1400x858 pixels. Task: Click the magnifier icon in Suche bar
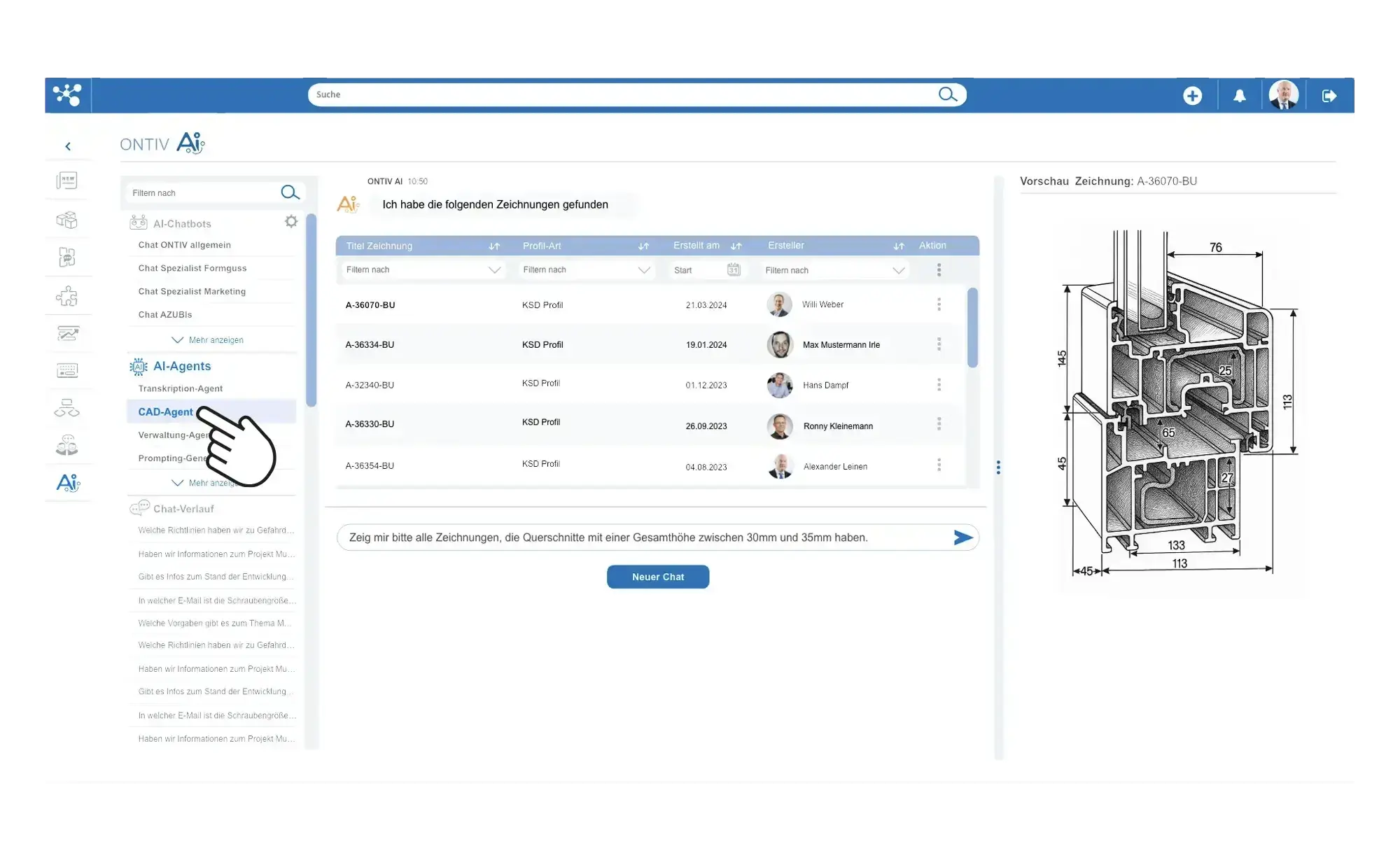coord(947,94)
